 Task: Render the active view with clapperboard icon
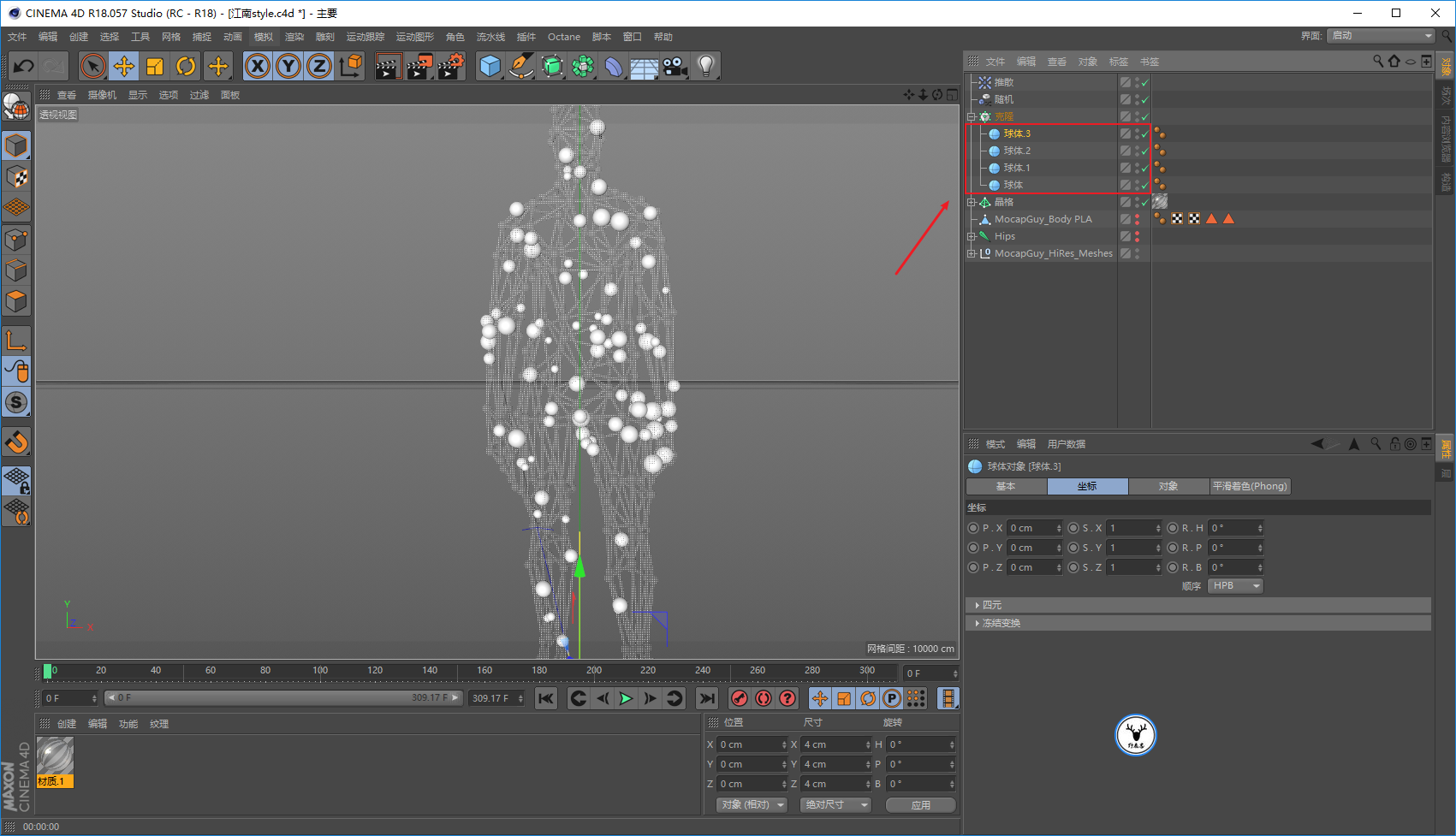point(389,66)
